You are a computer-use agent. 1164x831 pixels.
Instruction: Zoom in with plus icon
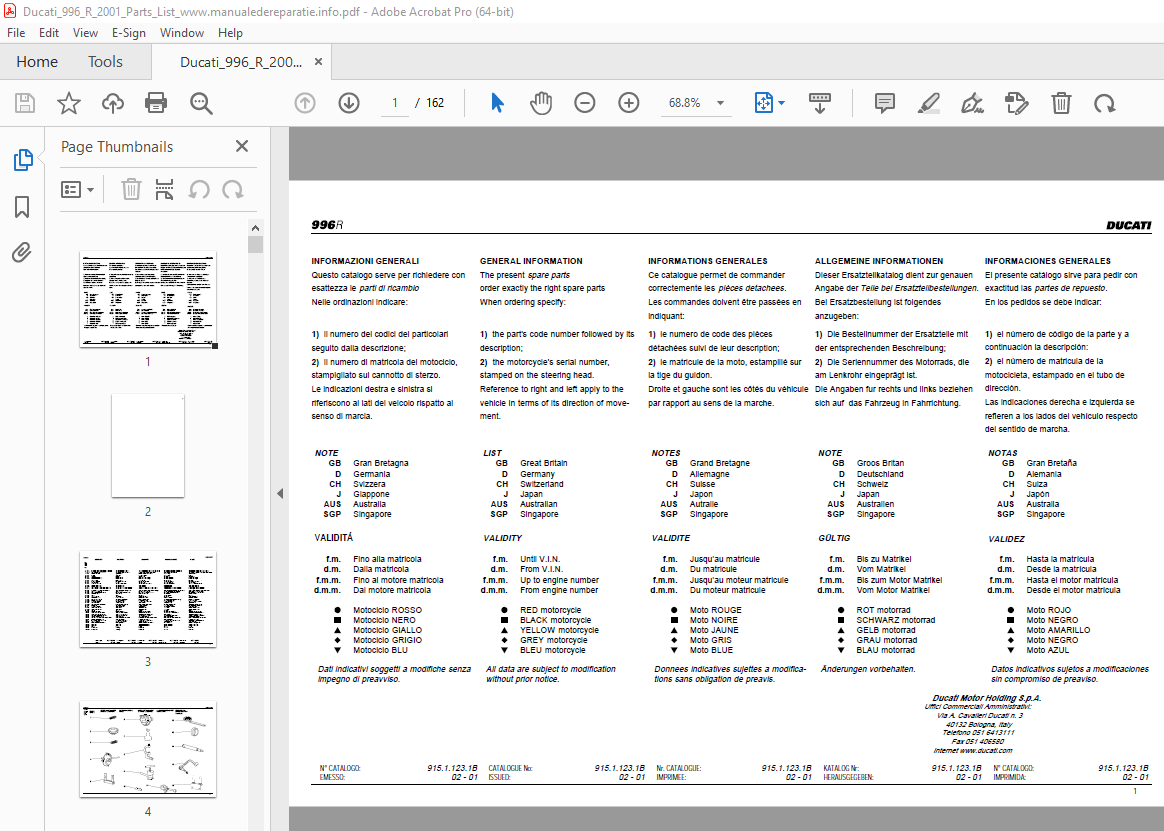click(x=629, y=102)
